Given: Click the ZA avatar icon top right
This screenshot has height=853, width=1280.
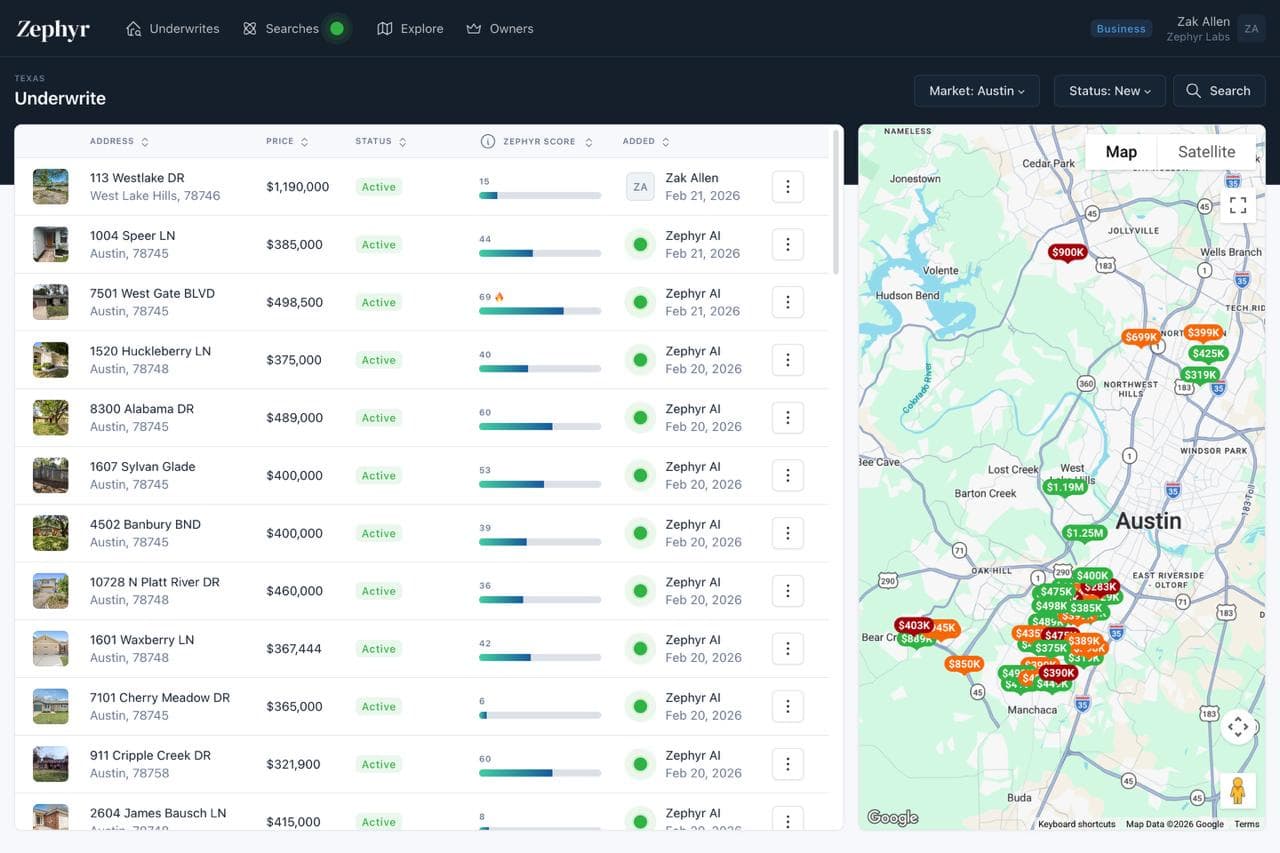Looking at the screenshot, I should pos(1251,28).
